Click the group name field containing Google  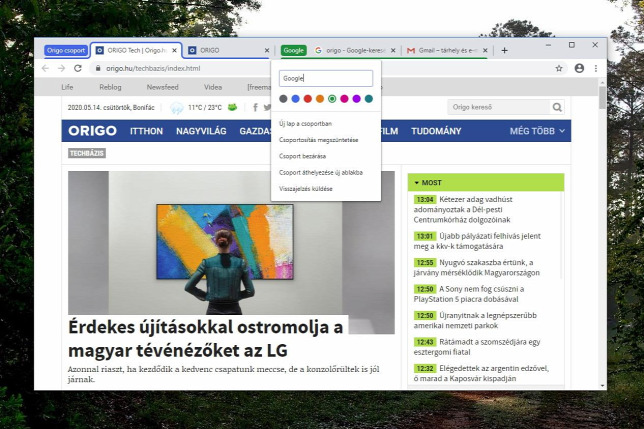[326, 78]
